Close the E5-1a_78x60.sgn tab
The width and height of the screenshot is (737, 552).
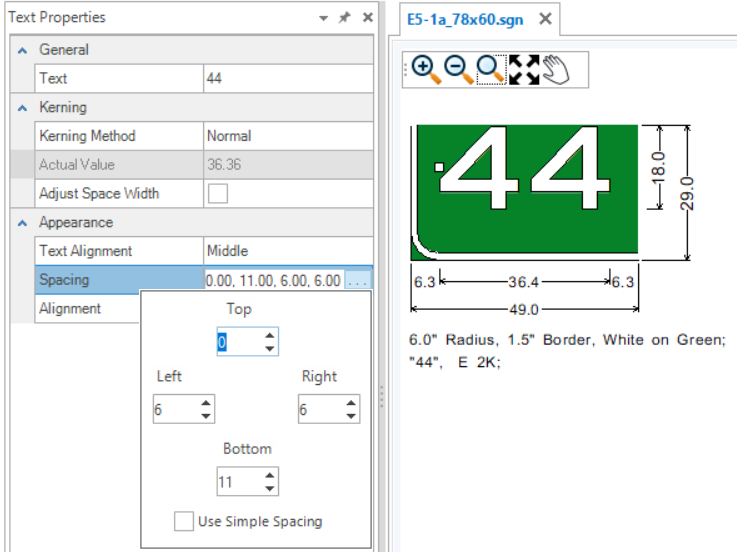545,19
